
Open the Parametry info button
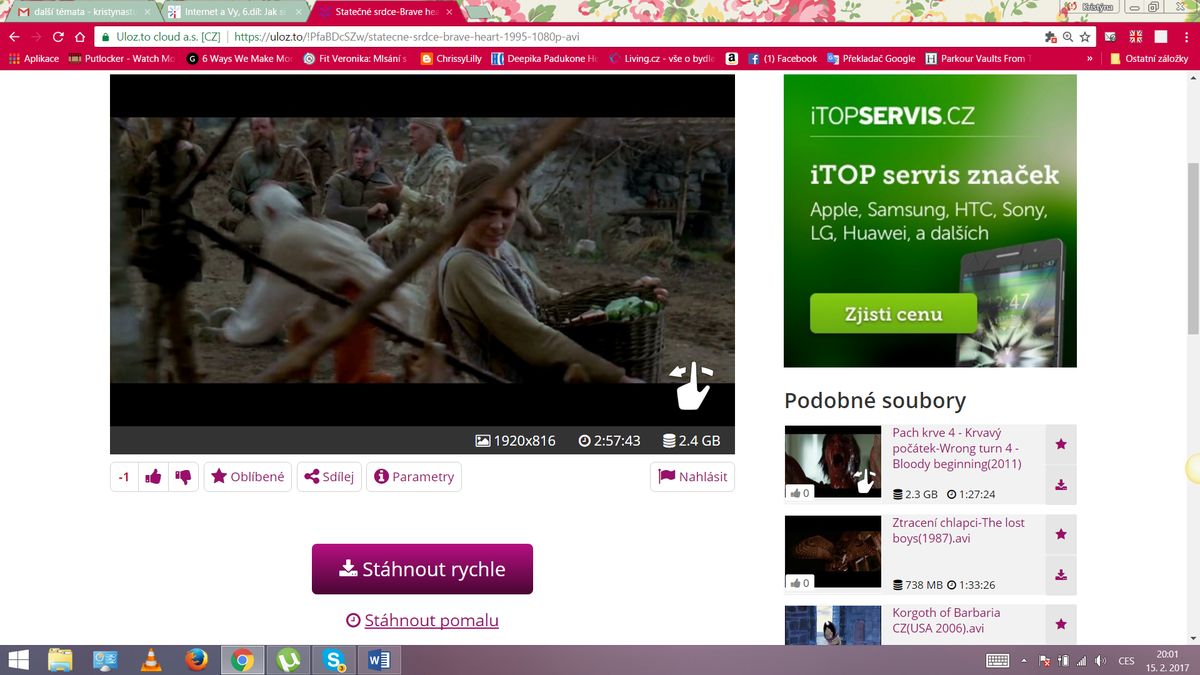414,477
